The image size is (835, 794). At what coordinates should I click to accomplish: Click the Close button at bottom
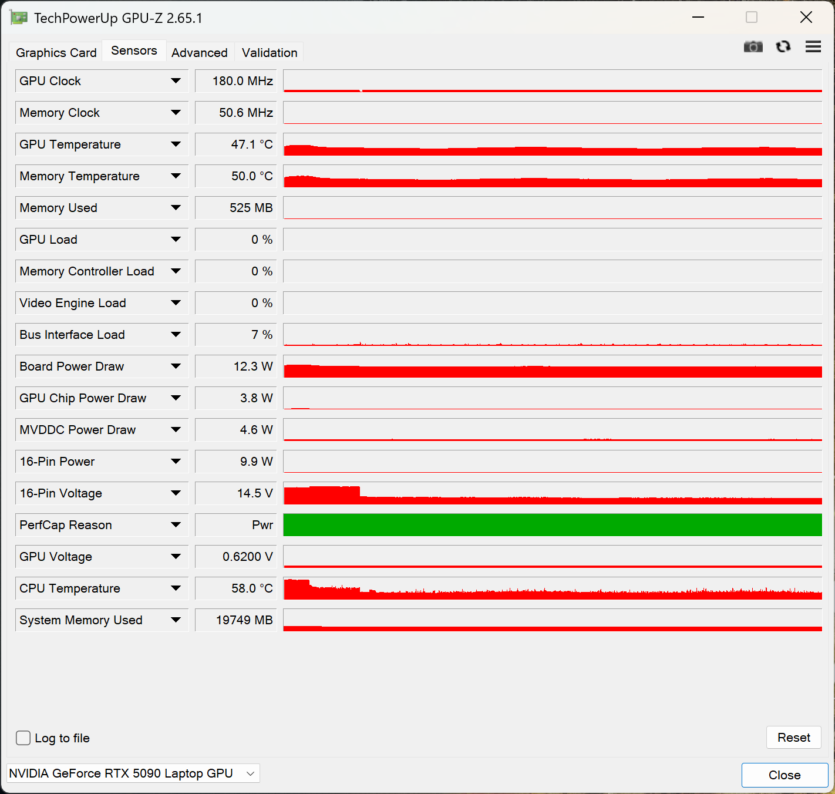tap(784, 775)
